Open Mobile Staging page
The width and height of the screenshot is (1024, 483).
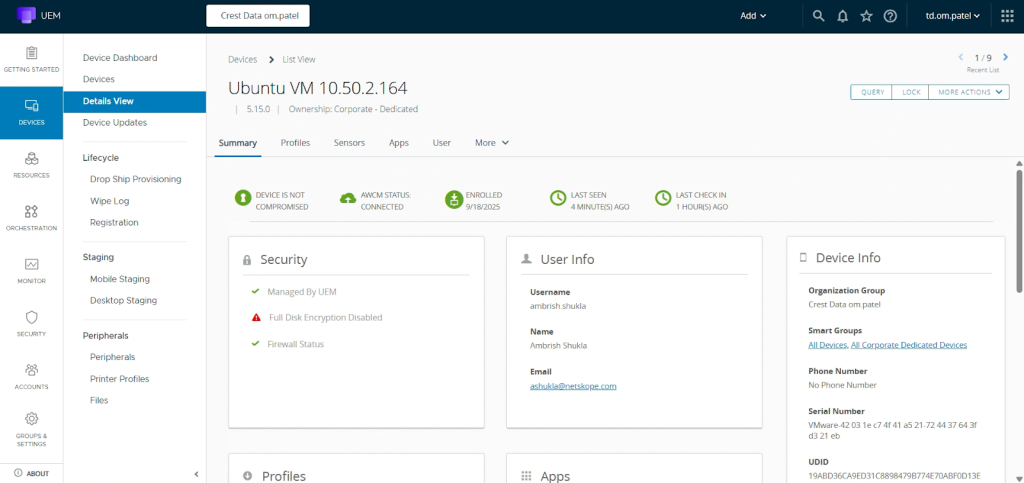click(x=120, y=279)
